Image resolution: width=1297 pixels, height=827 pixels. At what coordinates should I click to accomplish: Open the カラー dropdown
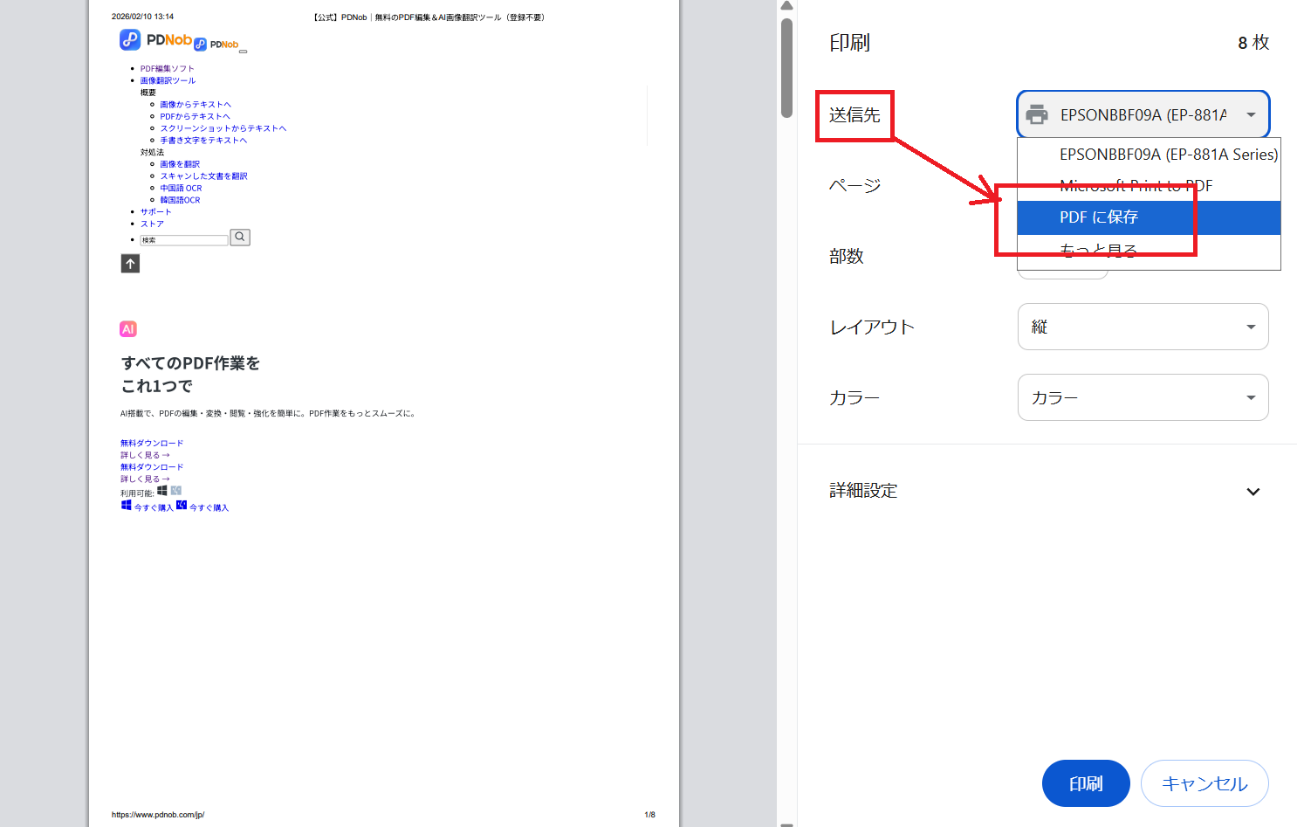click(1143, 397)
